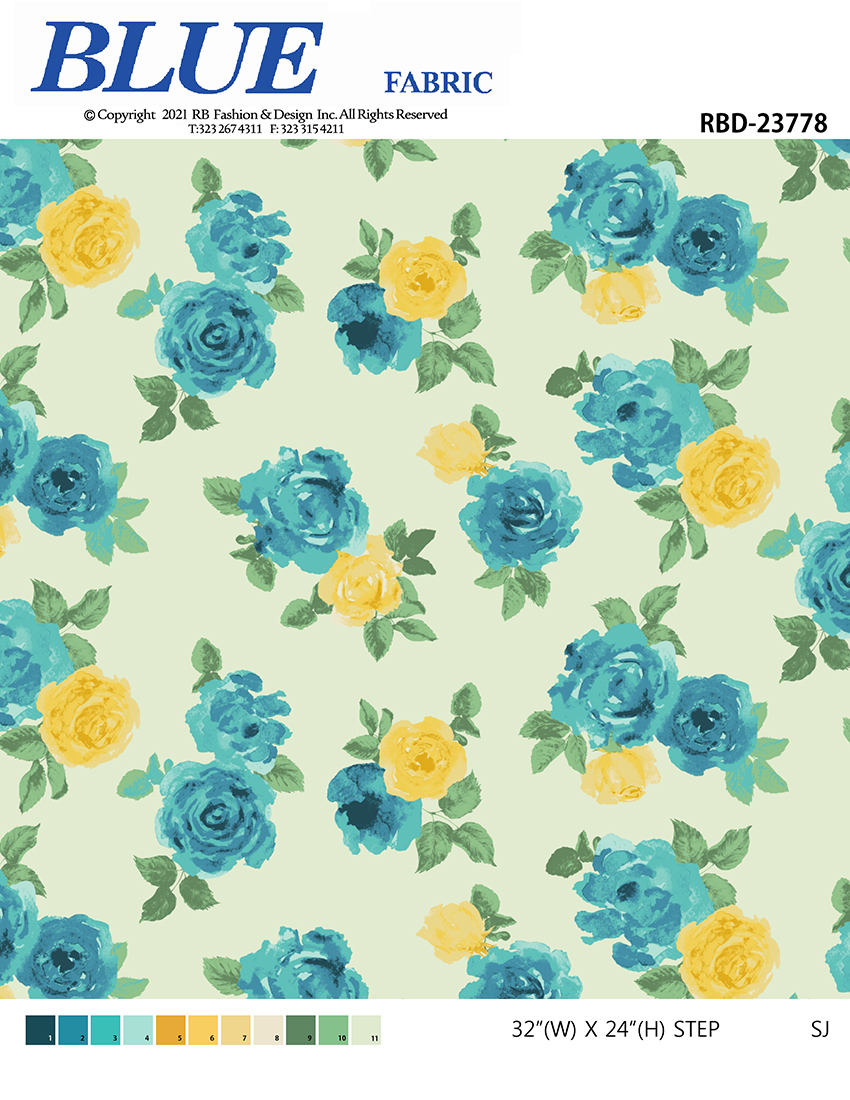Select color swatch number 2, blue
Screen dimensions: 850x1100
pos(73,1030)
